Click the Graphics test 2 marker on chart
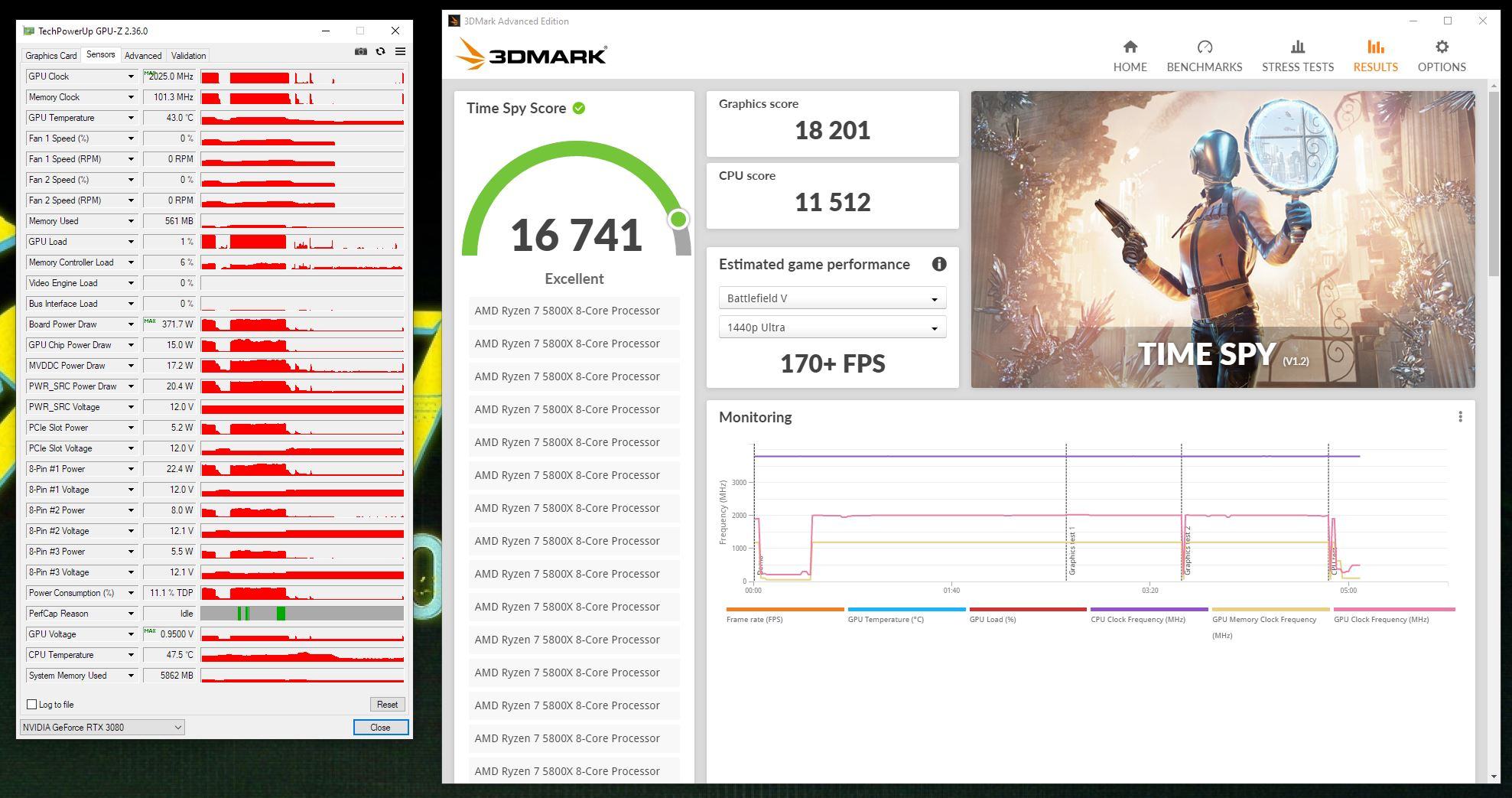Image resolution: width=1512 pixels, height=798 pixels. pyautogui.click(x=1187, y=551)
